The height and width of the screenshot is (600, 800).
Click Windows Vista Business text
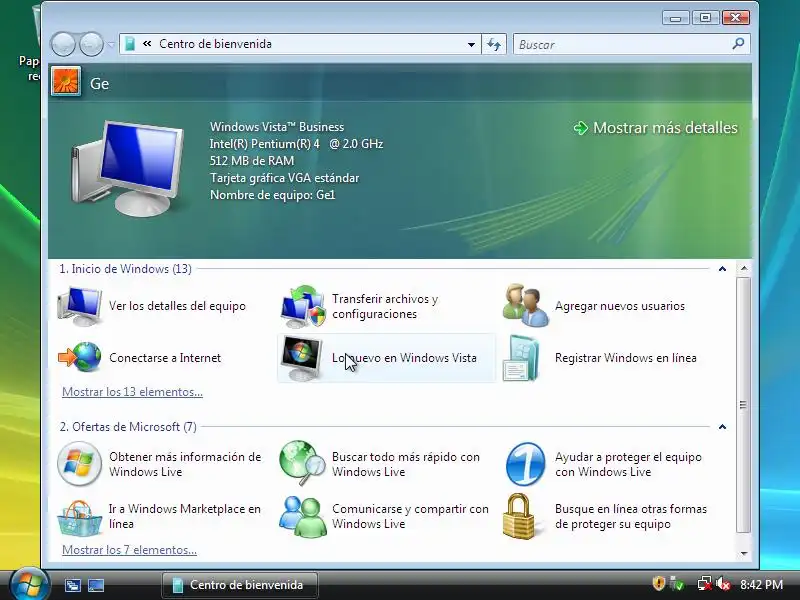[277, 127]
